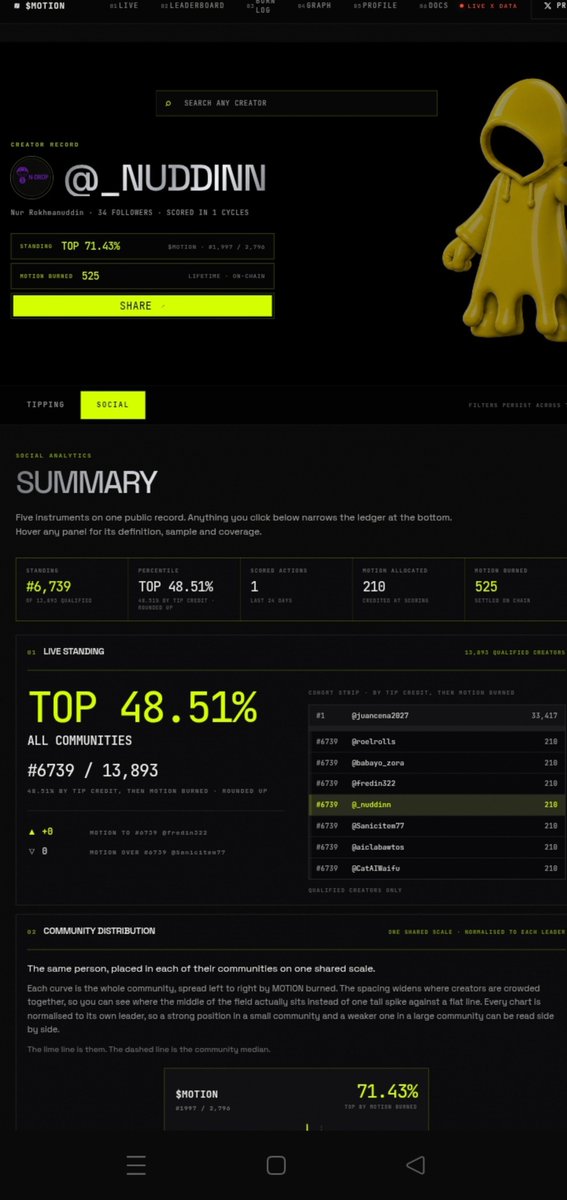567x1200 pixels.
Task: Click the down-triangle 0 motion indicator
Action: pyautogui.click(x=37, y=852)
